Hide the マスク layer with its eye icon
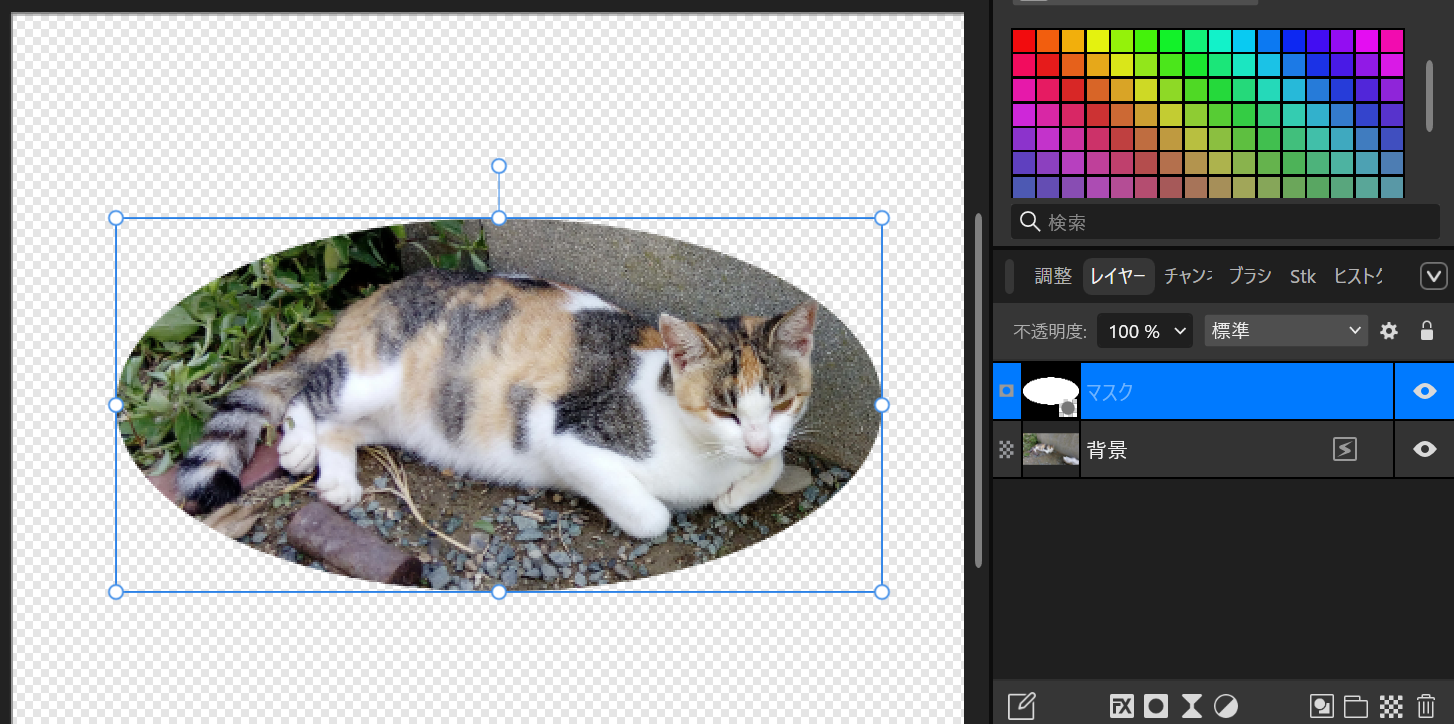 click(x=1425, y=391)
